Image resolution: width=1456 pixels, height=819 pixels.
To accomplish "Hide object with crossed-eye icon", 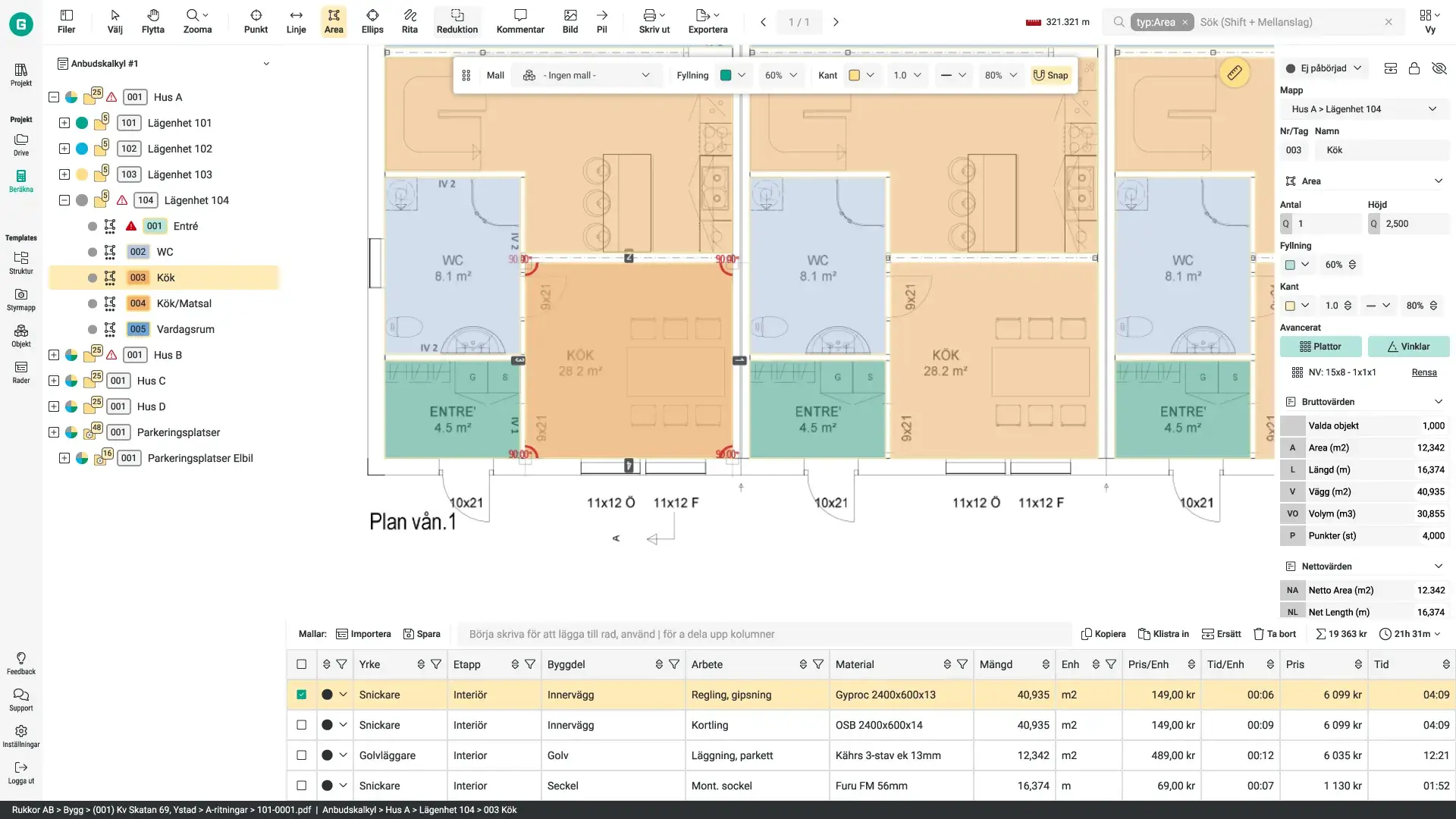I will click(x=1439, y=68).
